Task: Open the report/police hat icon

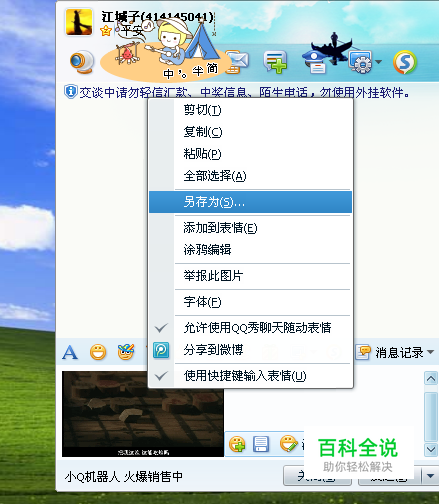Action: coord(314,63)
